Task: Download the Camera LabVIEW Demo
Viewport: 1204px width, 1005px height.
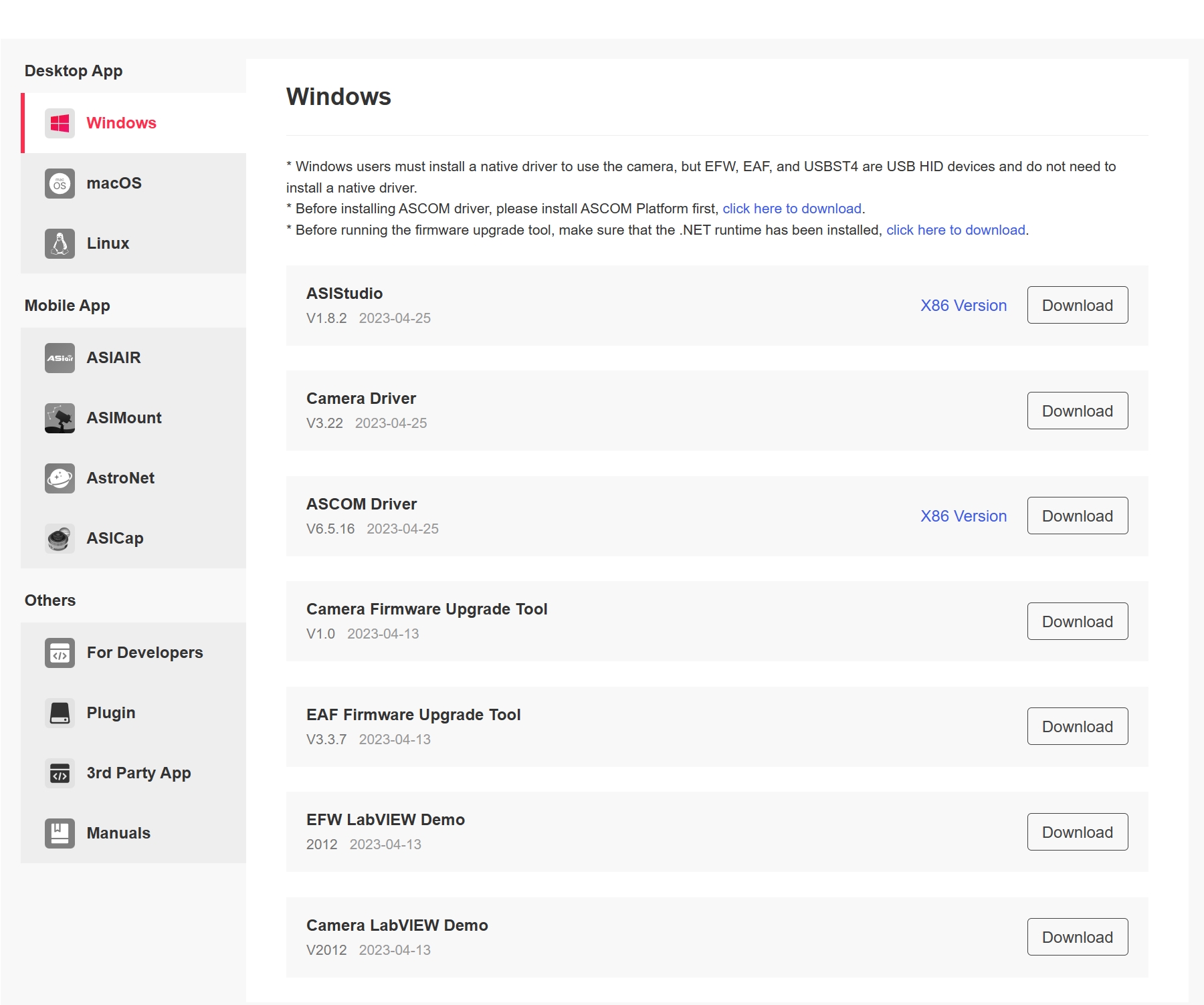Action: 1077,937
